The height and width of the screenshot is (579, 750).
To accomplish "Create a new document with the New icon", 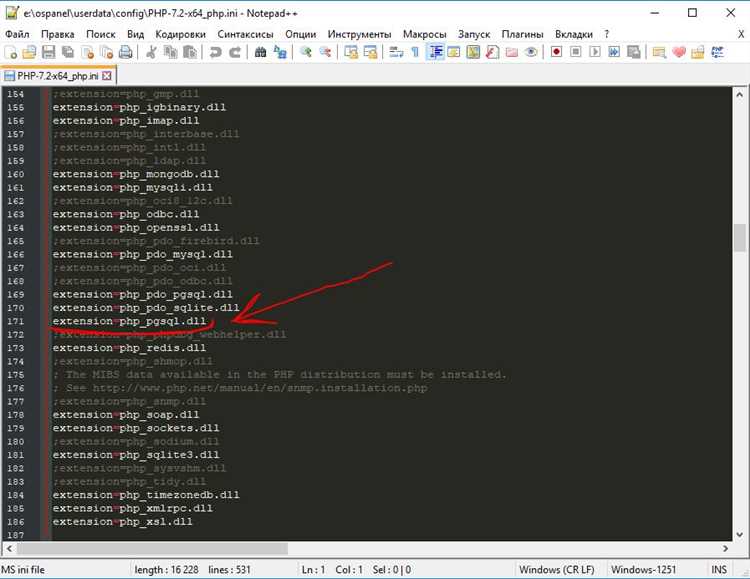I will [11, 52].
